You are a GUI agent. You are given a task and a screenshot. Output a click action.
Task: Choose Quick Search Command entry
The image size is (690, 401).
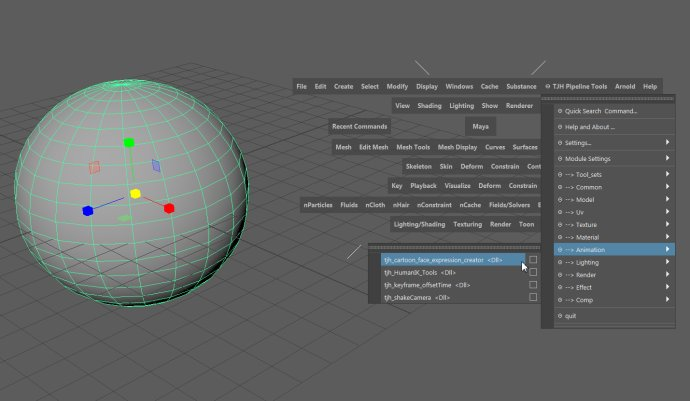(x=614, y=111)
